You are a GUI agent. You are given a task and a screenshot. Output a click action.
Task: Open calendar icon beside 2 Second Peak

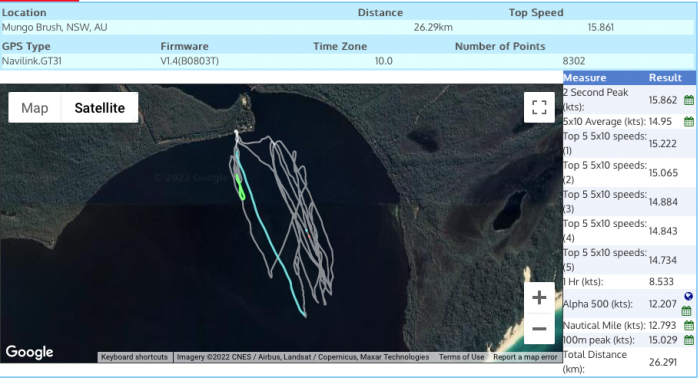(689, 100)
